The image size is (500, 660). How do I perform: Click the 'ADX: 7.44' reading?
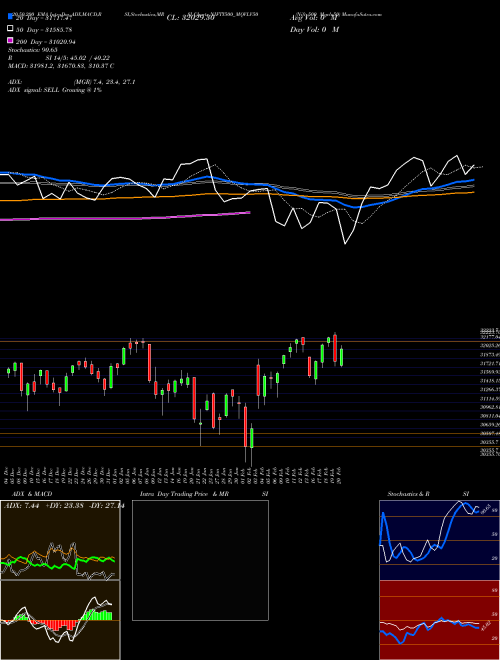coord(21,506)
